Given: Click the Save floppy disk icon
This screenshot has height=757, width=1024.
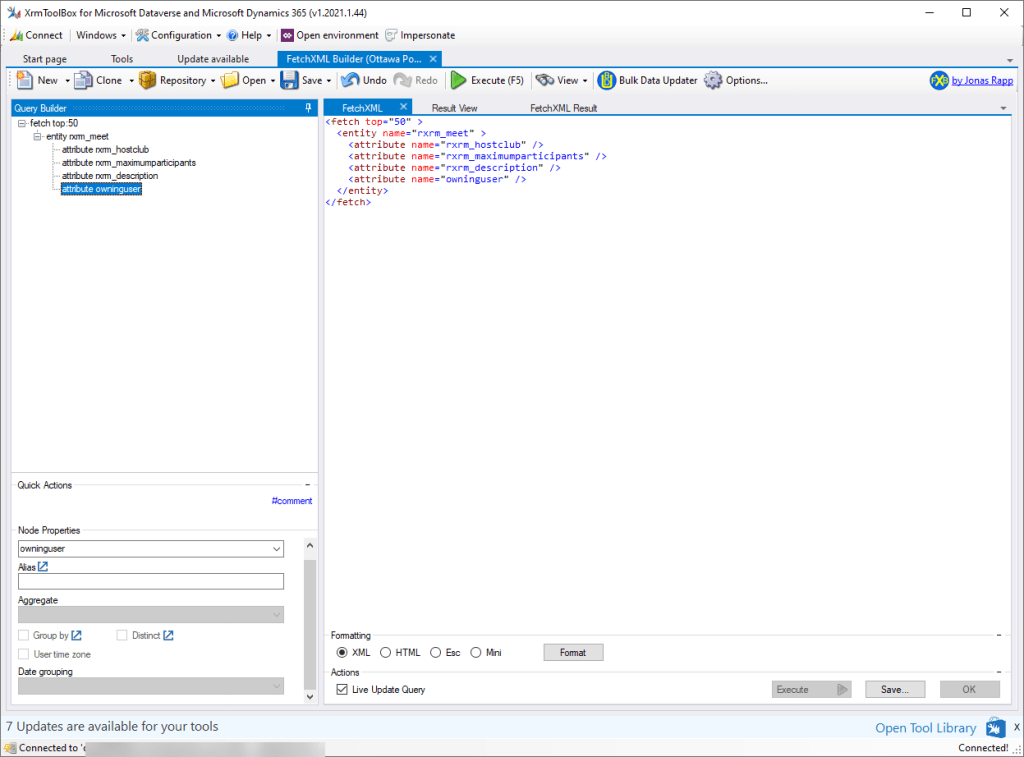Looking at the screenshot, I should coord(289,80).
